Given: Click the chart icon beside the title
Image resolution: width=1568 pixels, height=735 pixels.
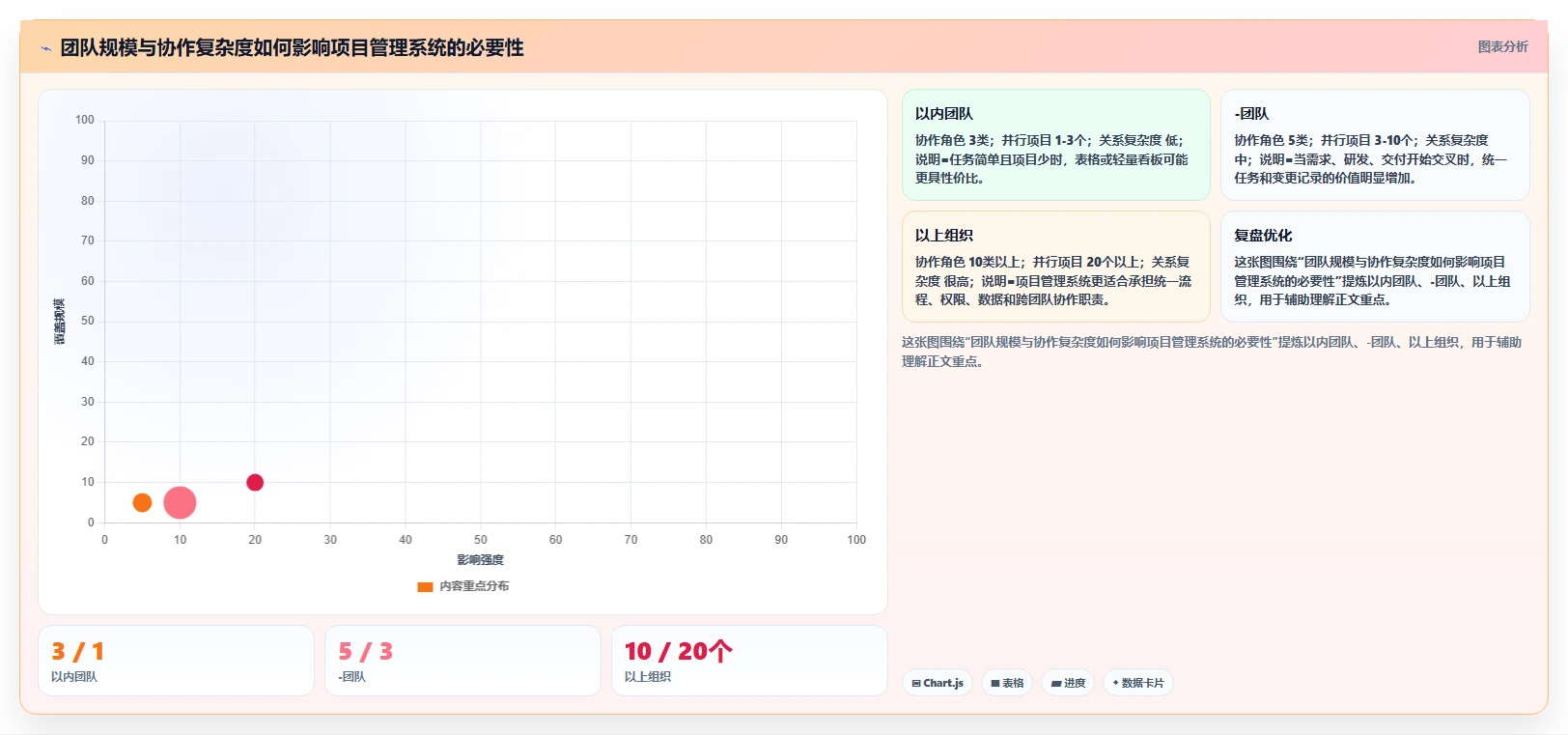Looking at the screenshot, I should pyautogui.click(x=45, y=48).
